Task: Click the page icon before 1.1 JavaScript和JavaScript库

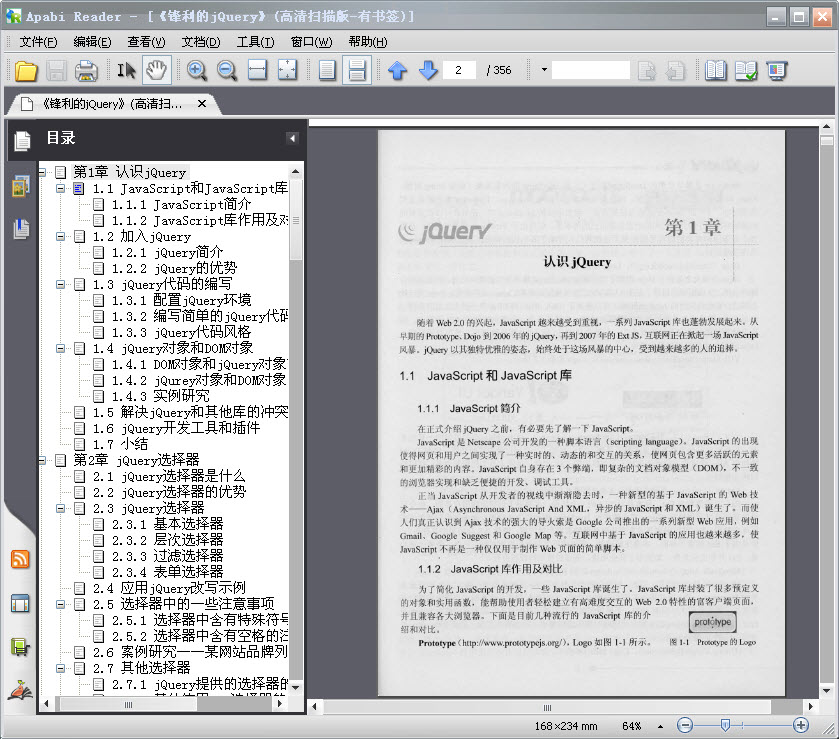Action: (79, 188)
